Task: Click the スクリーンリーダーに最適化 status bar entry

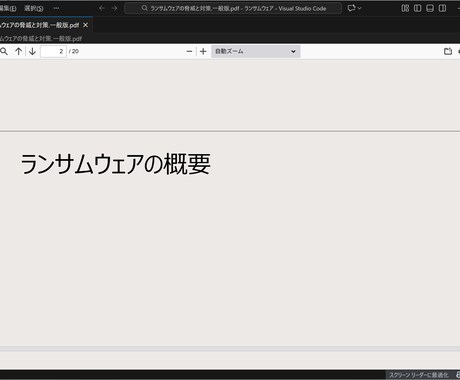Action: pyautogui.click(x=419, y=375)
